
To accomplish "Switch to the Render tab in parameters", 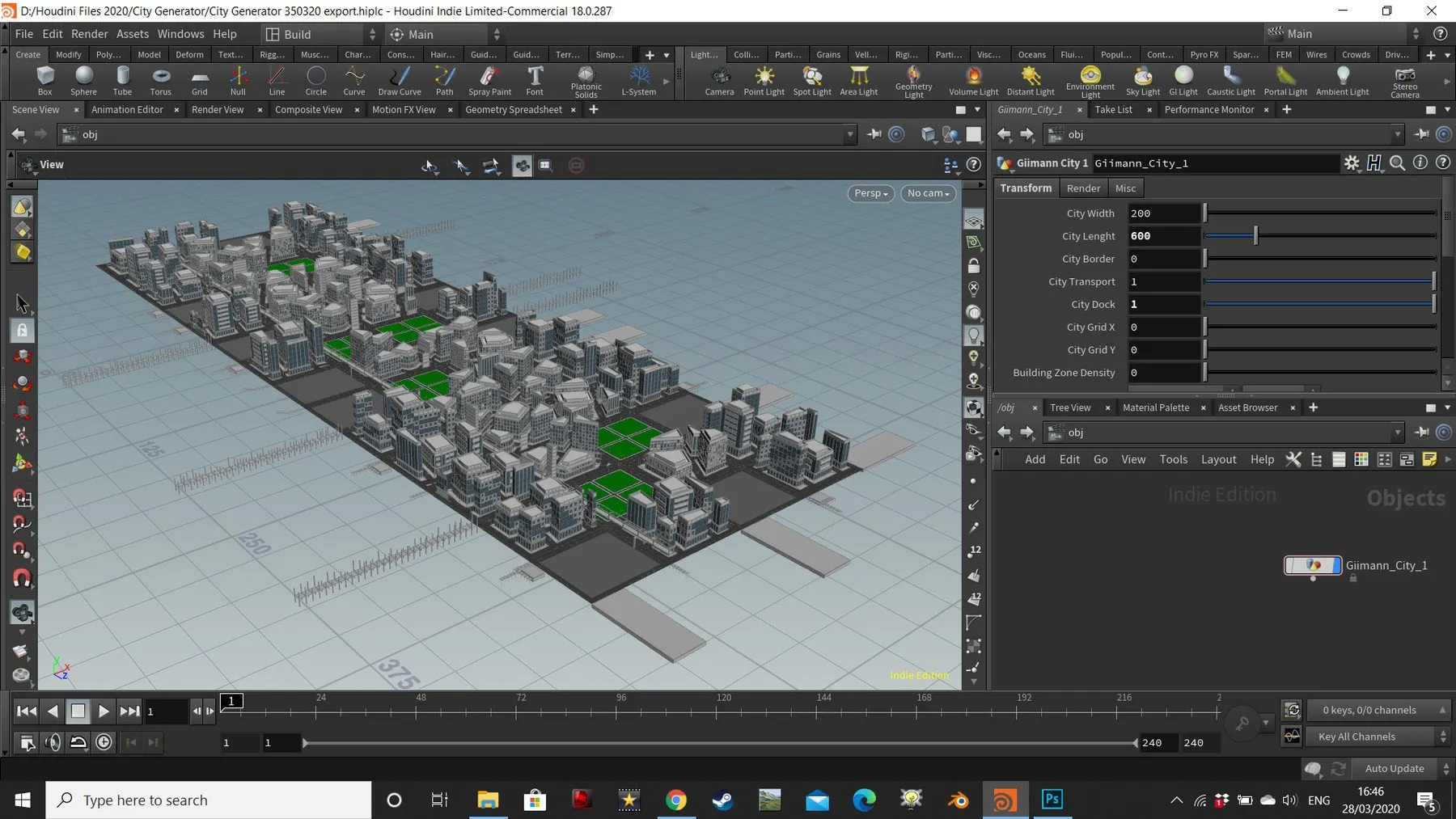I will click(1083, 188).
